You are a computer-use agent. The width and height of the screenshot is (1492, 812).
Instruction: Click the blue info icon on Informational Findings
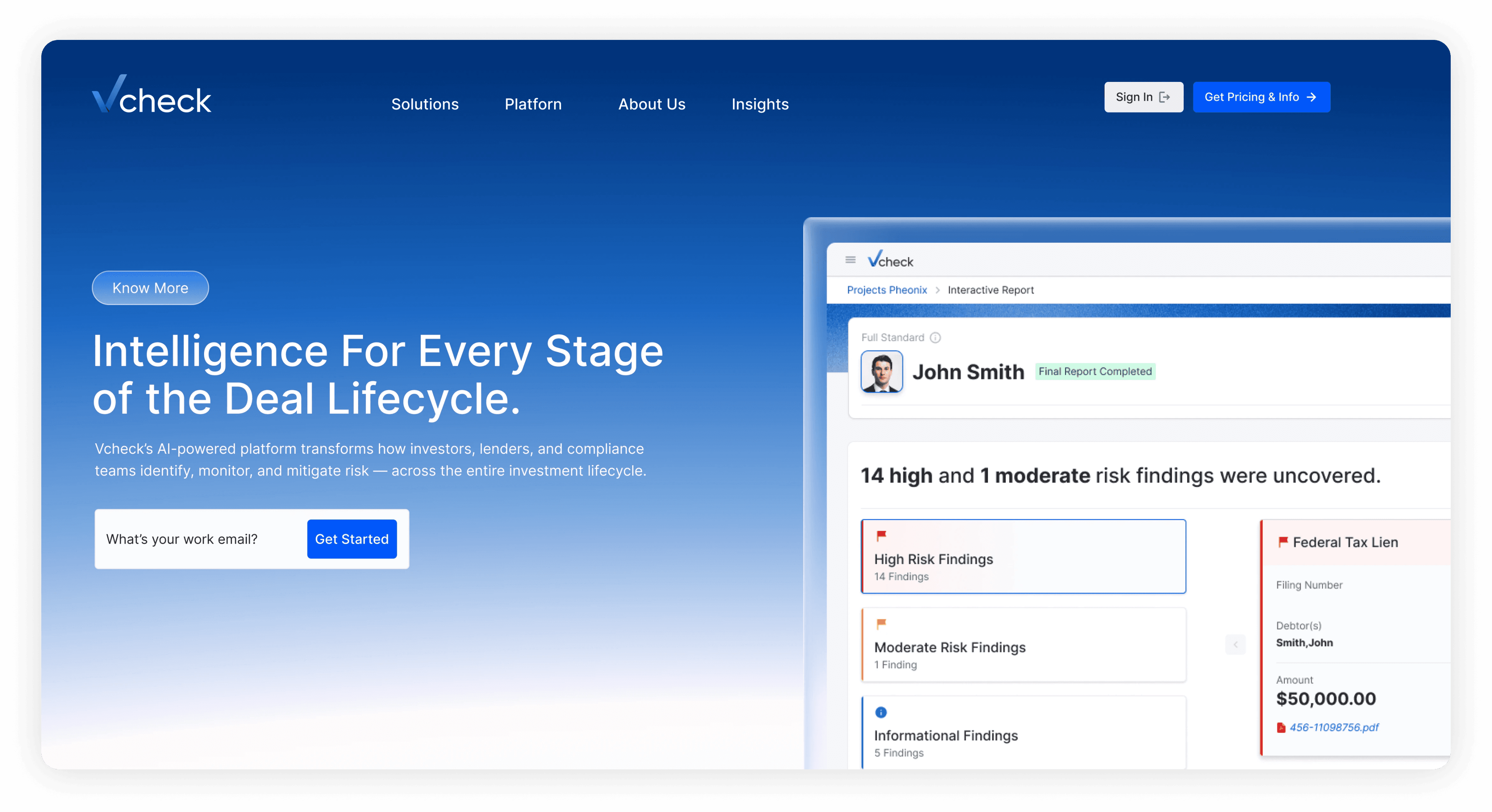pyautogui.click(x=881, y=712)
